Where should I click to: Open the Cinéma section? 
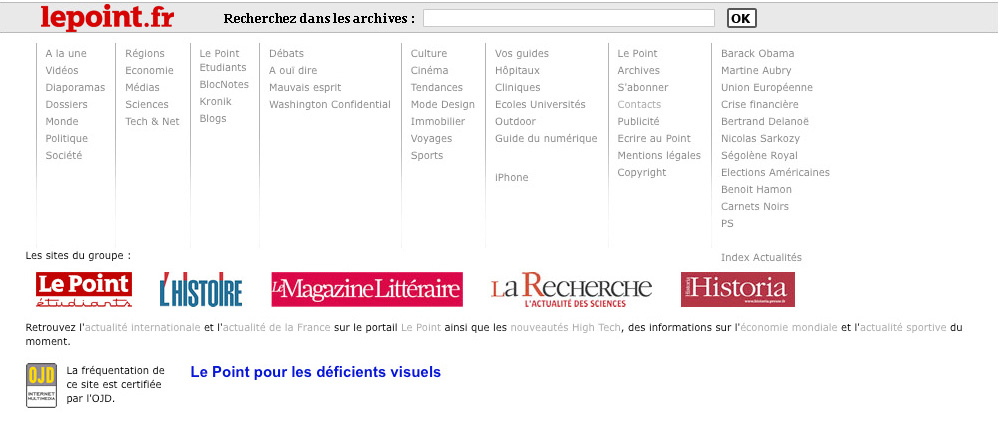429,70
